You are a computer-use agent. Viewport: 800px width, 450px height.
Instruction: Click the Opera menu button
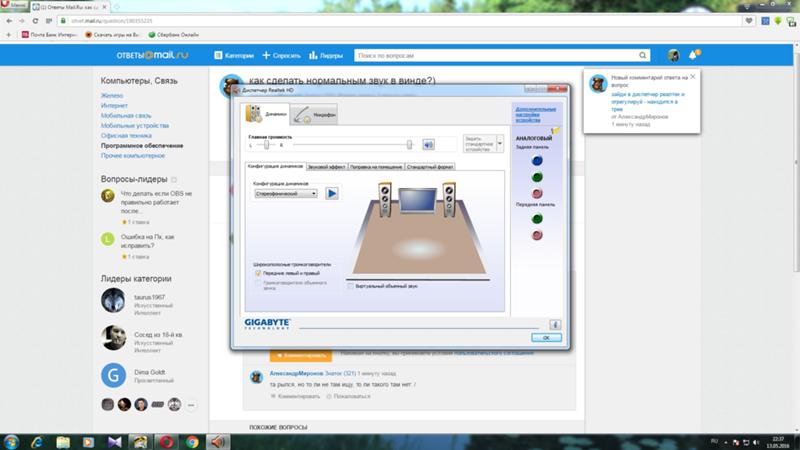pyautogui.click(x=14, y=5)
